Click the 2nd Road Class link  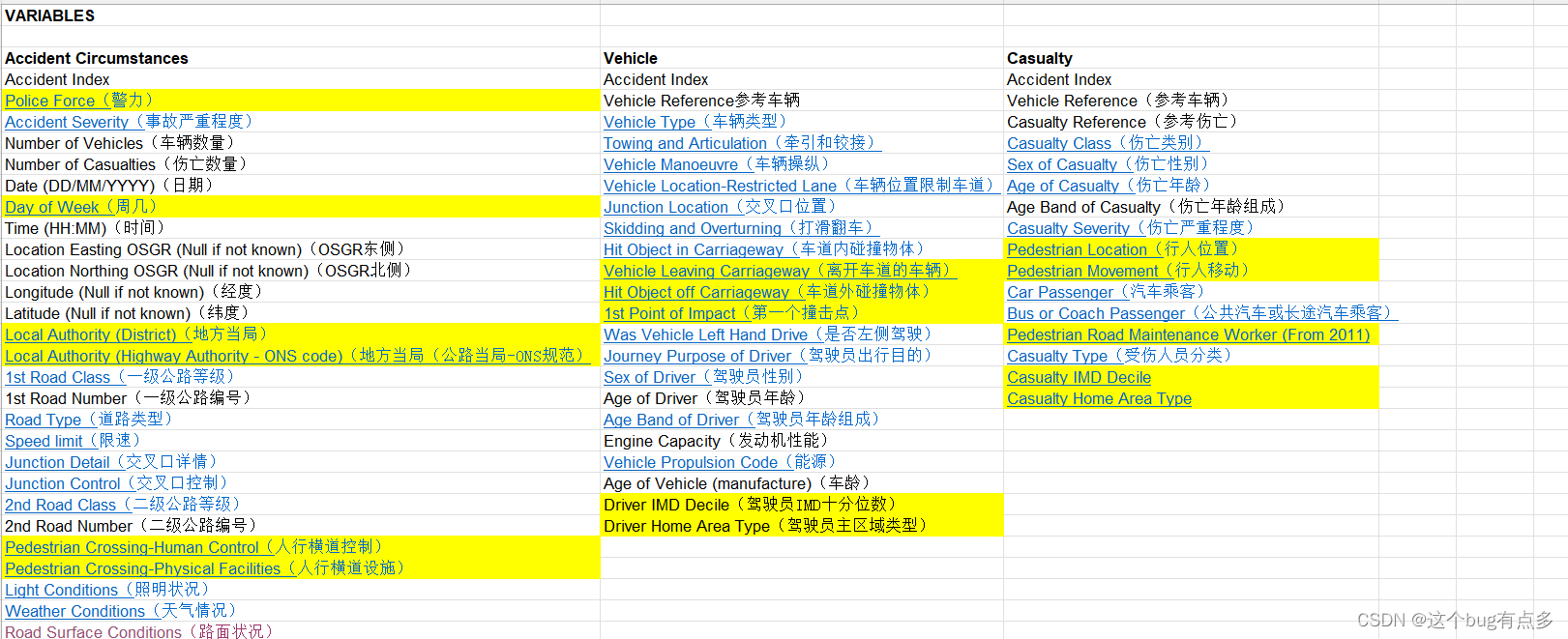click(123, 505)
